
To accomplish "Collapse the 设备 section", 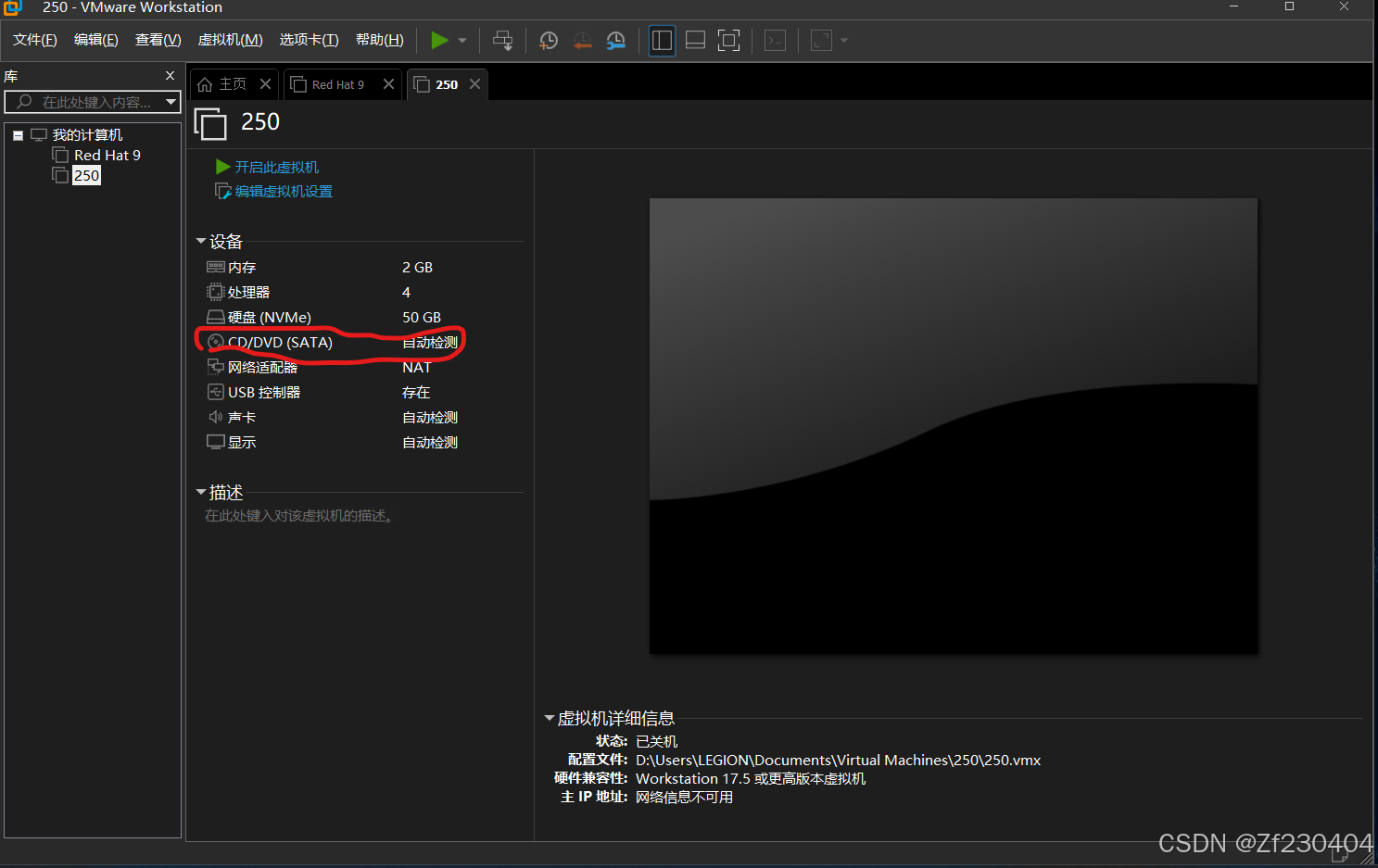I will 201,241.
